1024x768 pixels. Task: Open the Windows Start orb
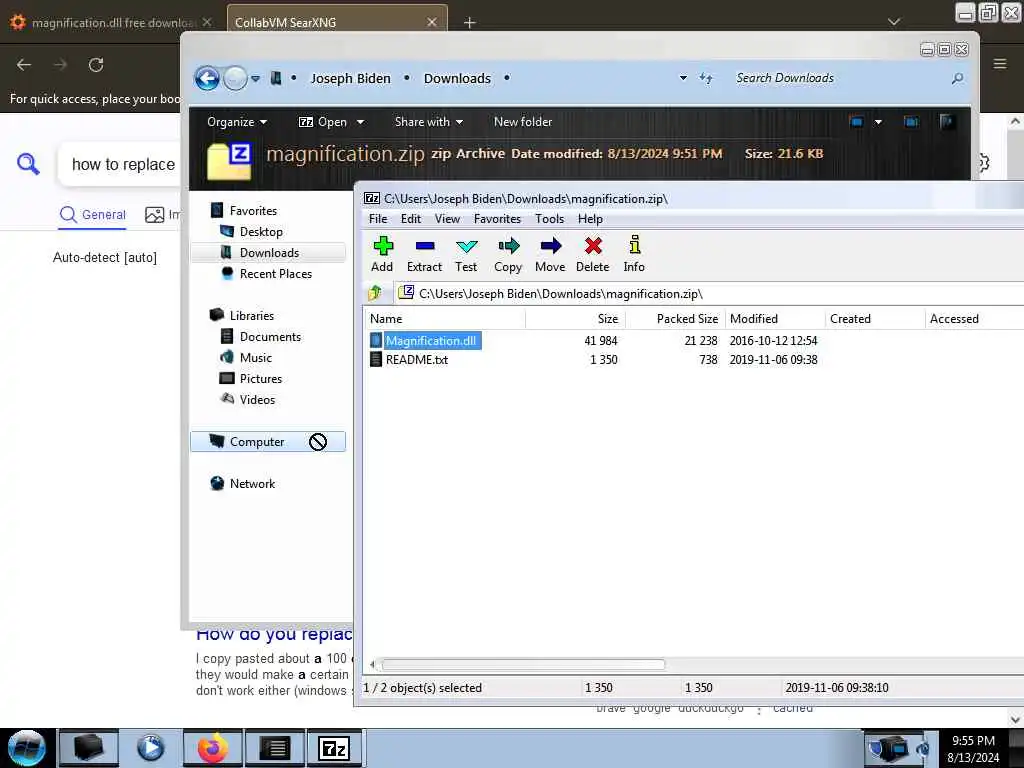click(x=26, y=748)
